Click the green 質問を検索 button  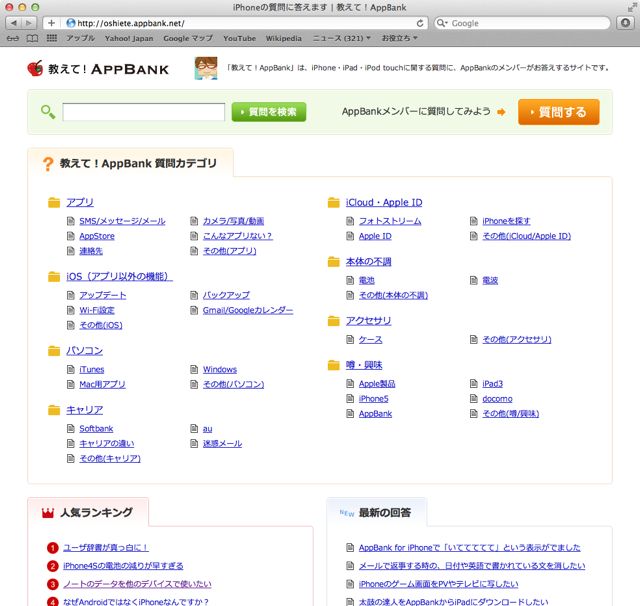[269, 112]
